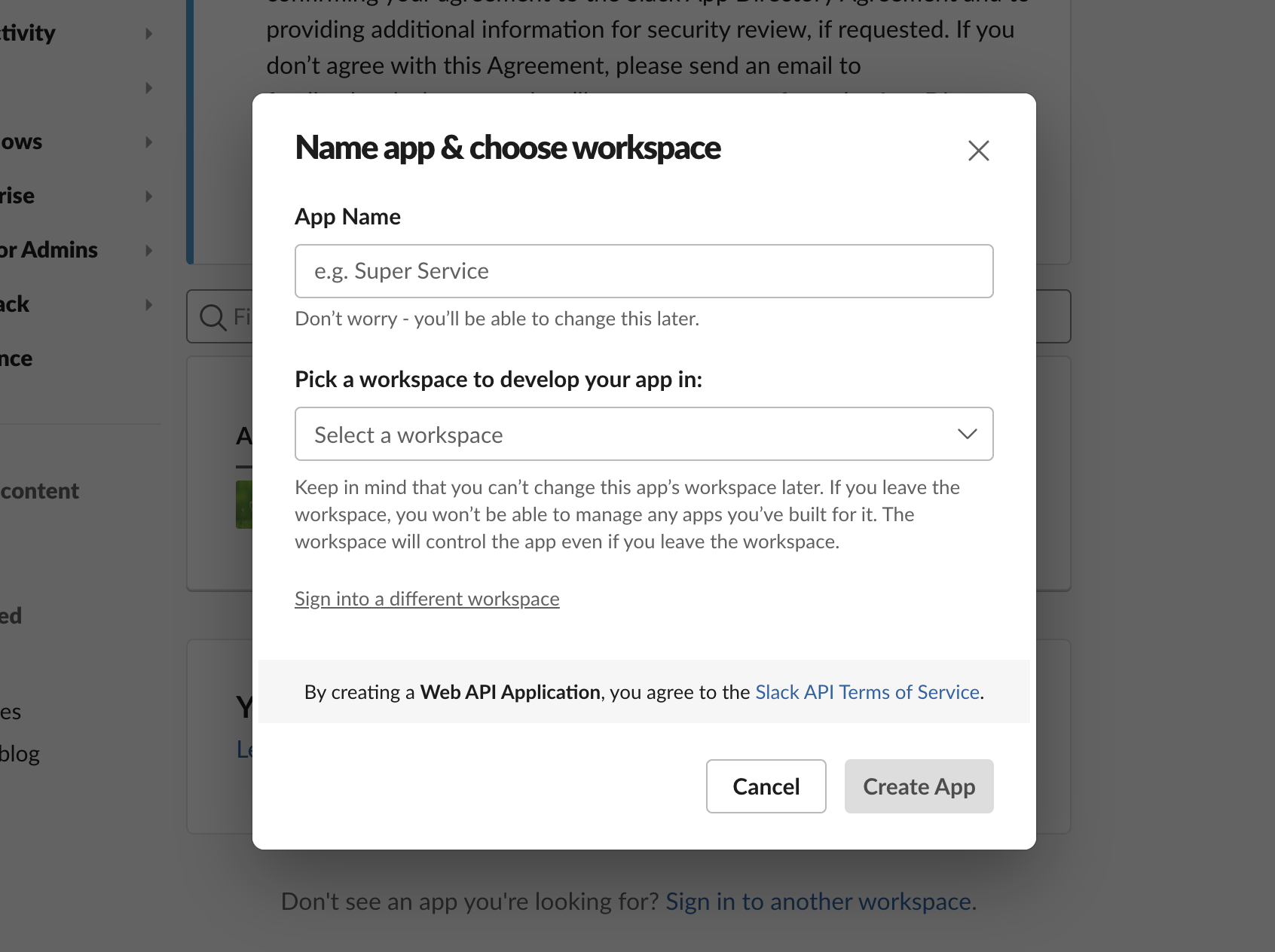Expand the sidebar arrow beside the 'tivity' item
Viewport: 1275px width, 952px height.
(148, 34)
